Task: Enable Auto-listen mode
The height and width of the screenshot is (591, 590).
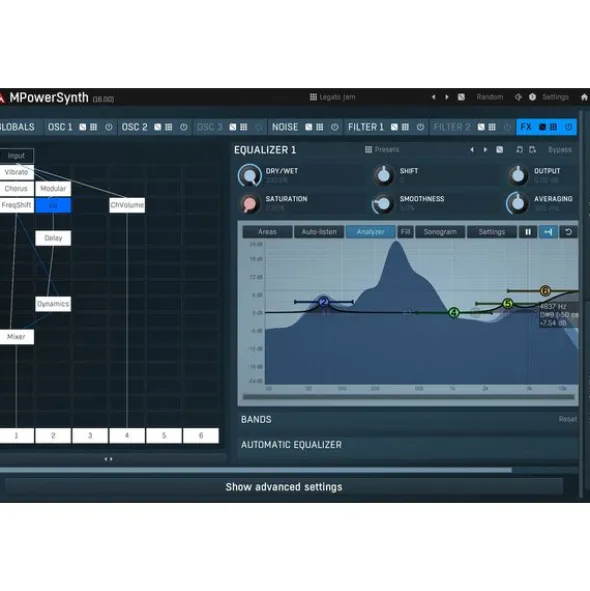Action: pyautogui.click(x=319, y=232)
